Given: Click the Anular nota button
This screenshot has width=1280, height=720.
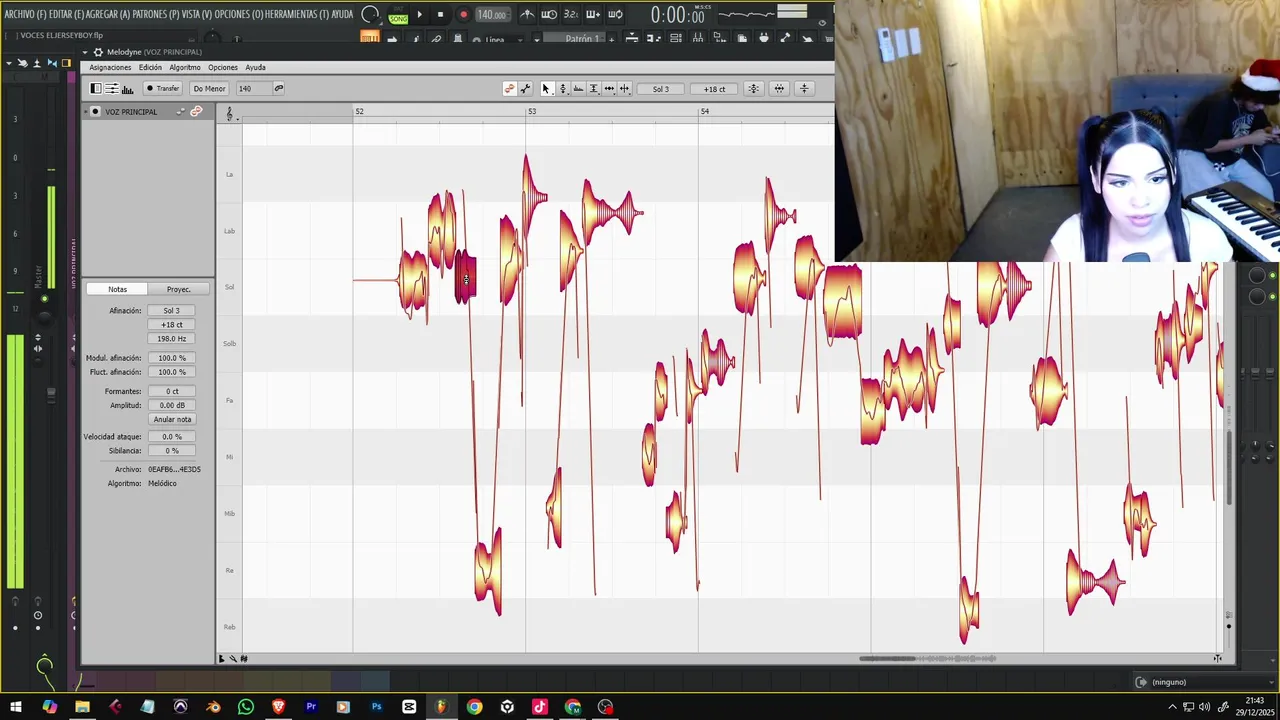Looking at the screenshot, I should tap(172, 419).
